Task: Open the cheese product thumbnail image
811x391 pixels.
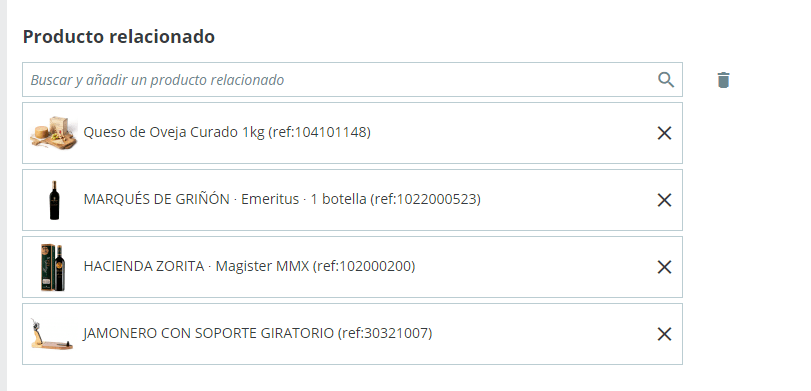Action: point(54,133)
